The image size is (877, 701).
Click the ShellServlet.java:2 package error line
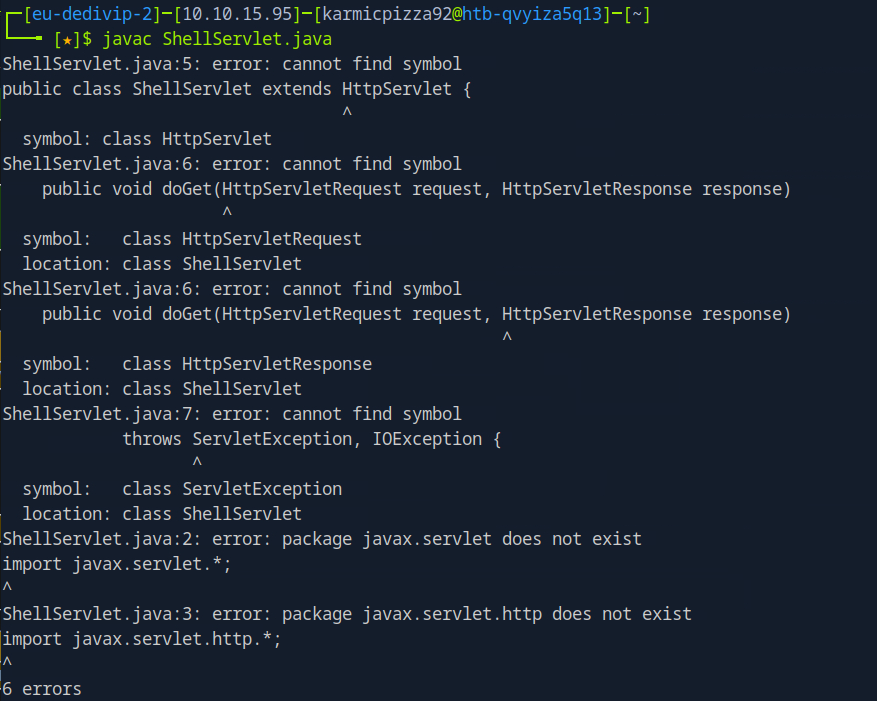click(x=322, y=539)
